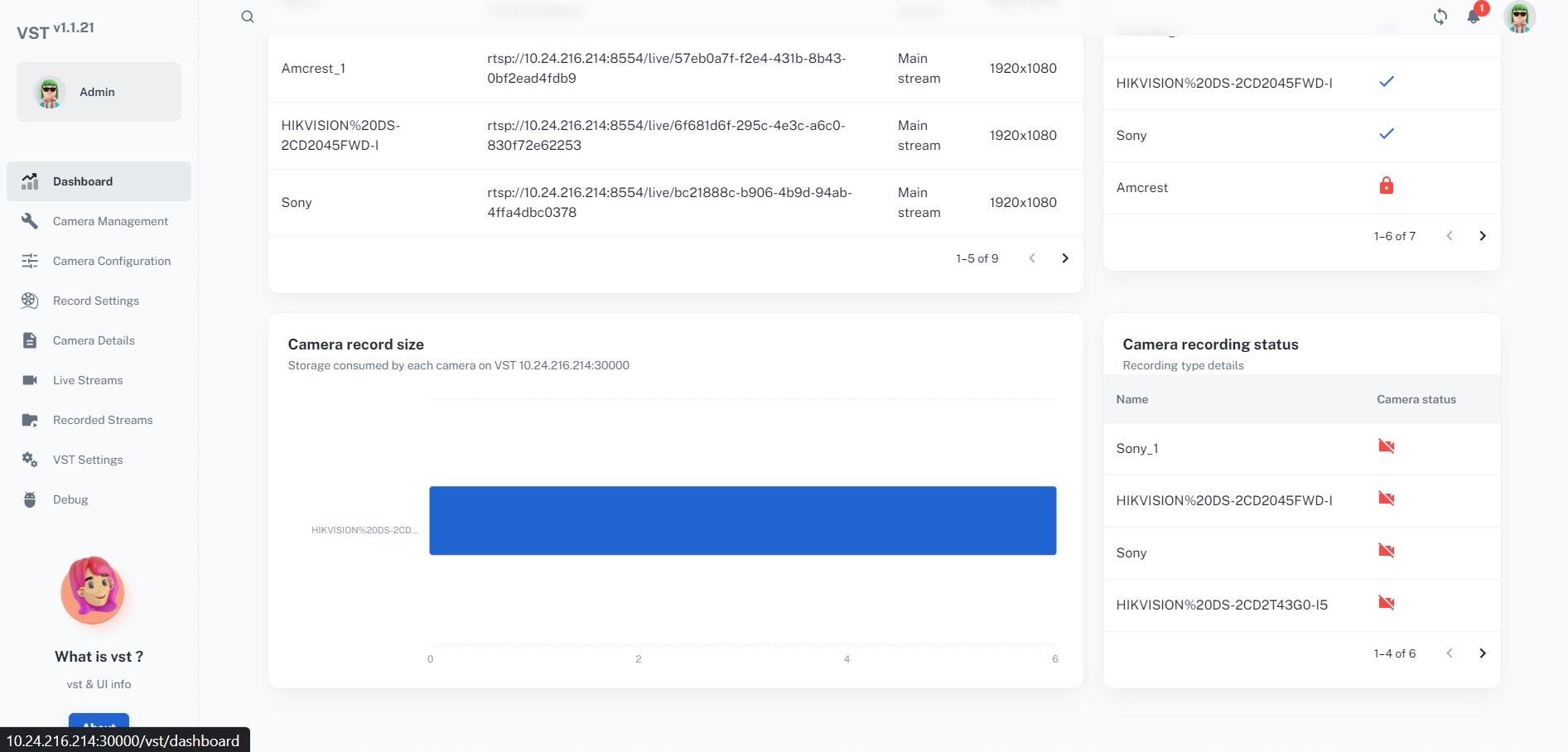The width and height of the screenshot is (1568, 752).
Task: Click recording-off camera icon for Sony_1
Action: pos(1386,447)
